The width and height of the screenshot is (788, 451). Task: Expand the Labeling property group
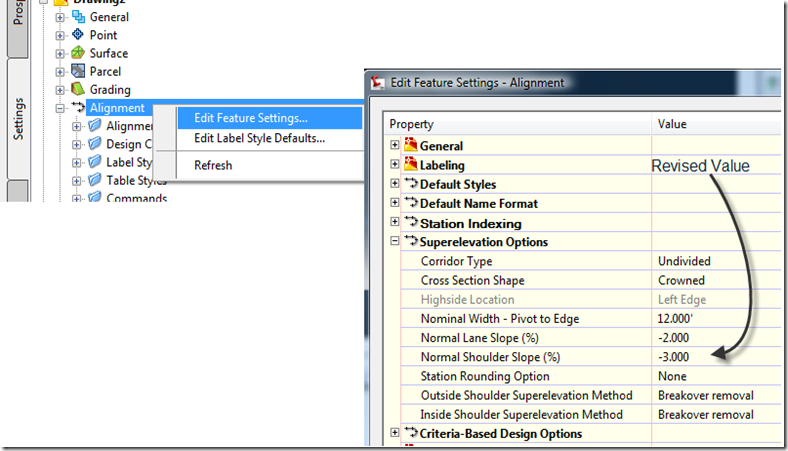(395, 164)
